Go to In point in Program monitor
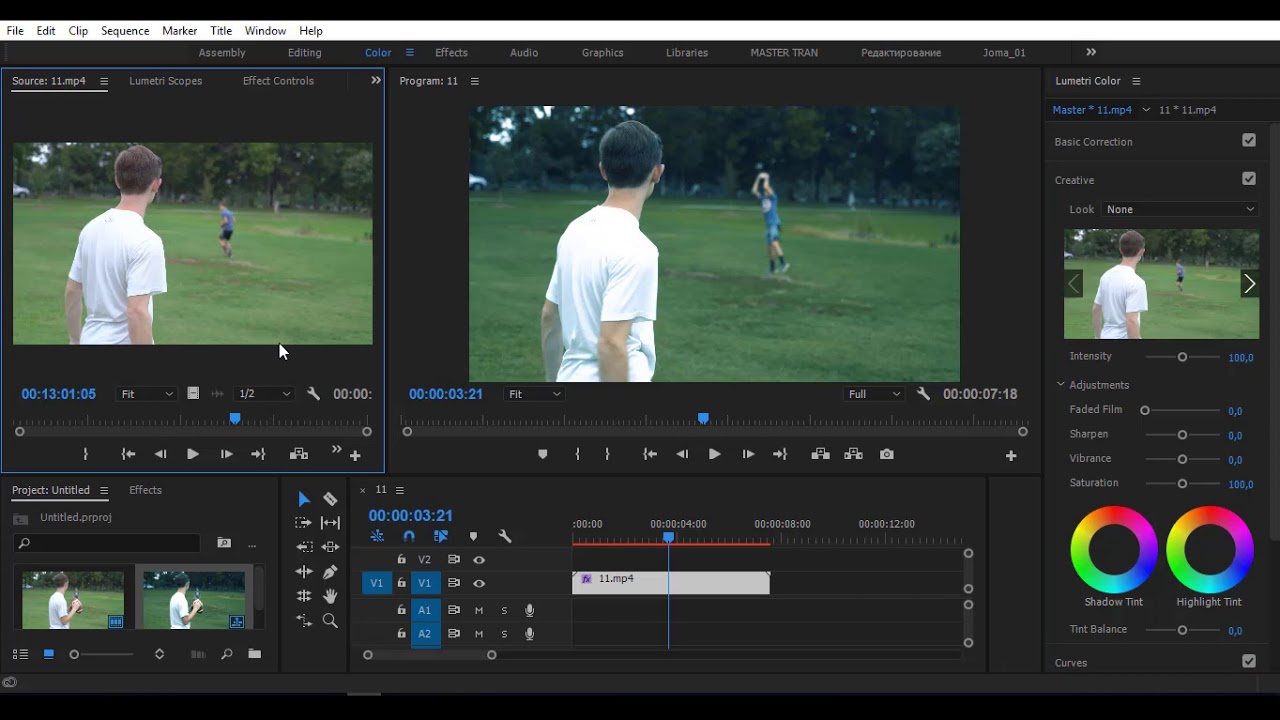Image resolution: width=1280 pixels, height=720 pixels. tap(650, 454)
